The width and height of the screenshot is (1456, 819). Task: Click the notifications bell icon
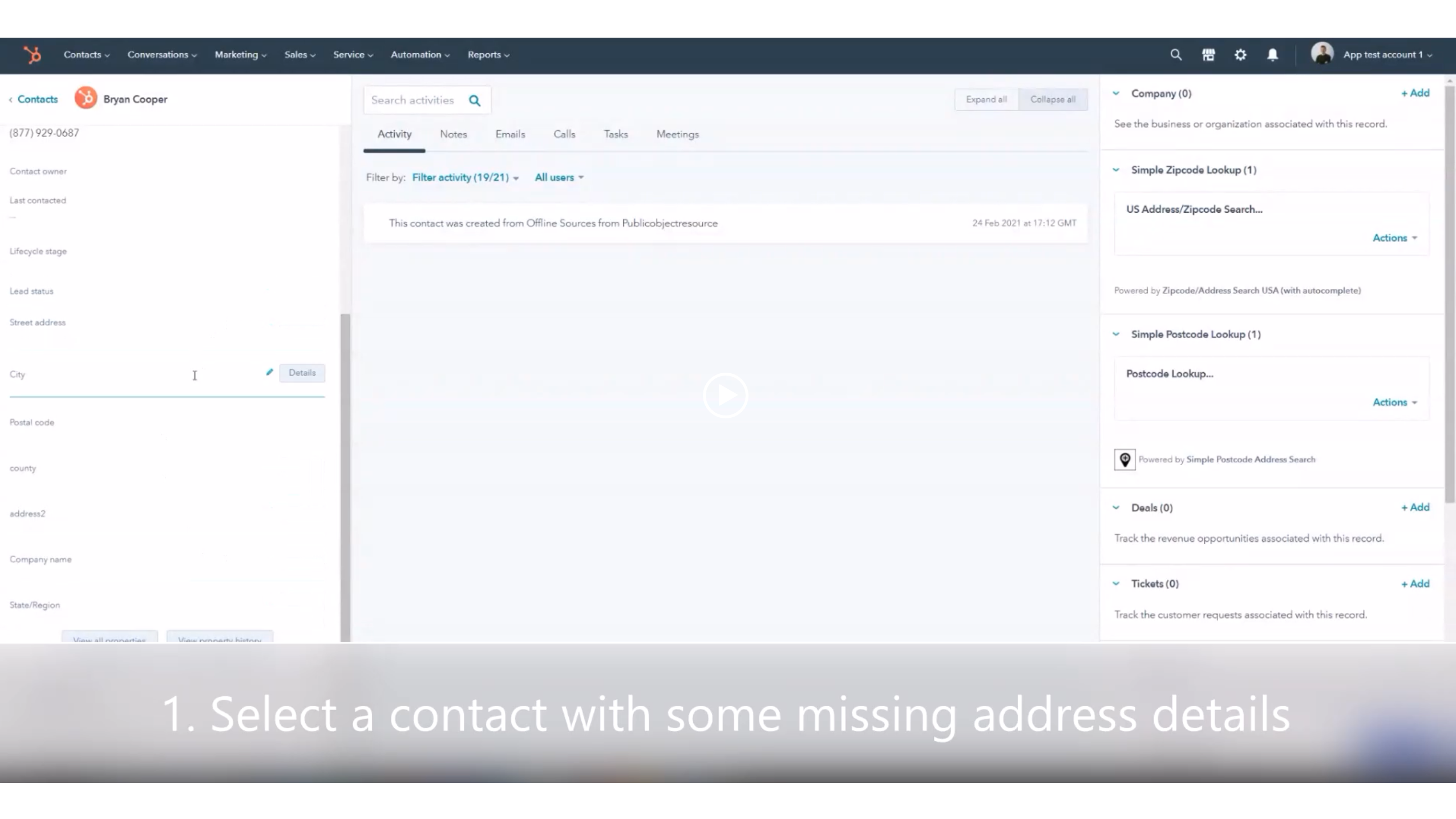click(1272, 54)
